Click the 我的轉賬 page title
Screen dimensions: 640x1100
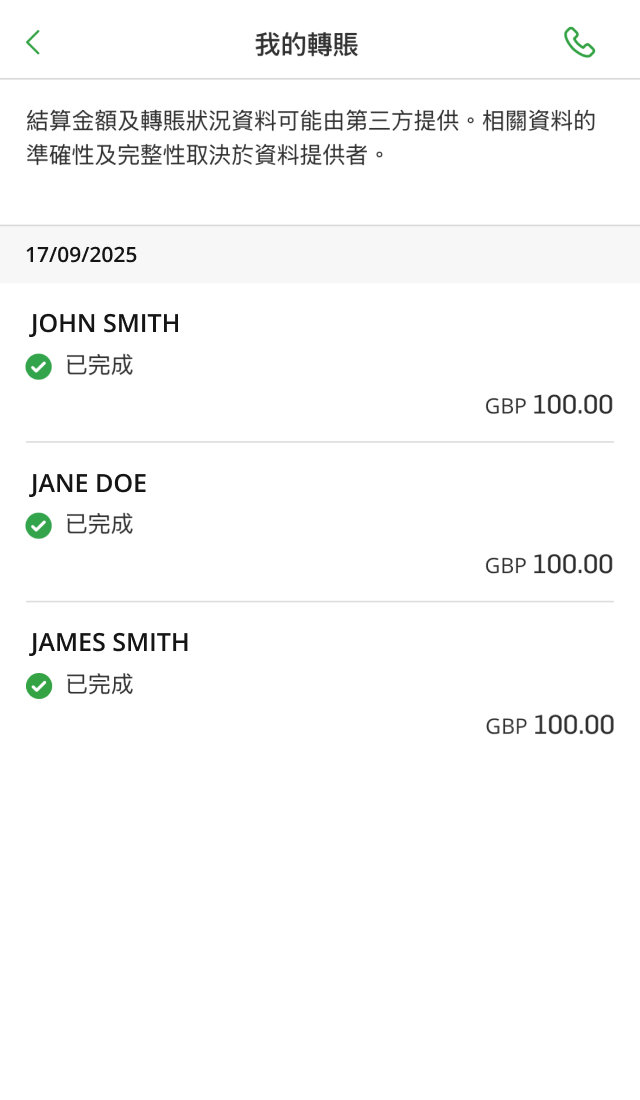click(306, 44)
